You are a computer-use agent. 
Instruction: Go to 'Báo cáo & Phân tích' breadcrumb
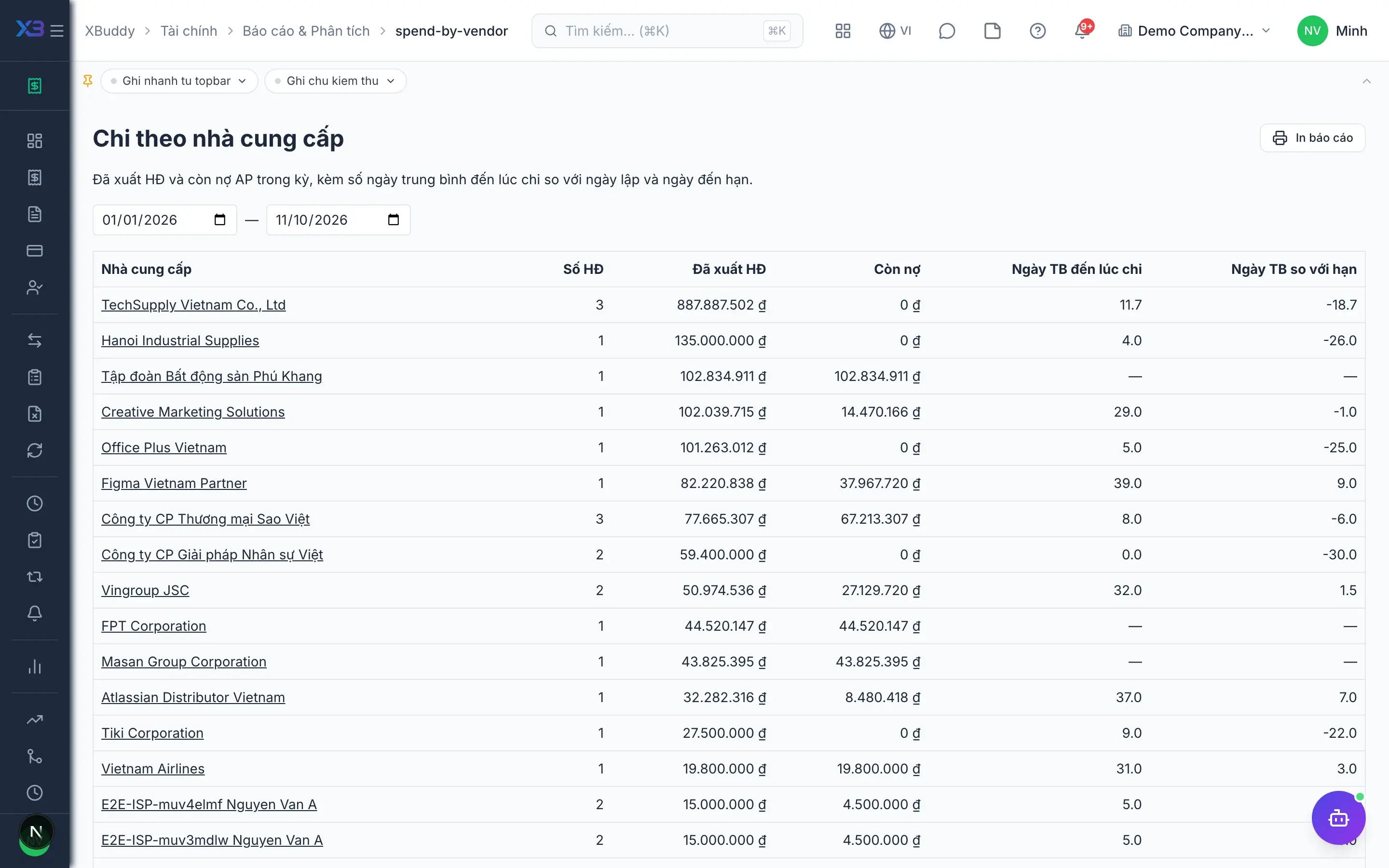point(306,31)
